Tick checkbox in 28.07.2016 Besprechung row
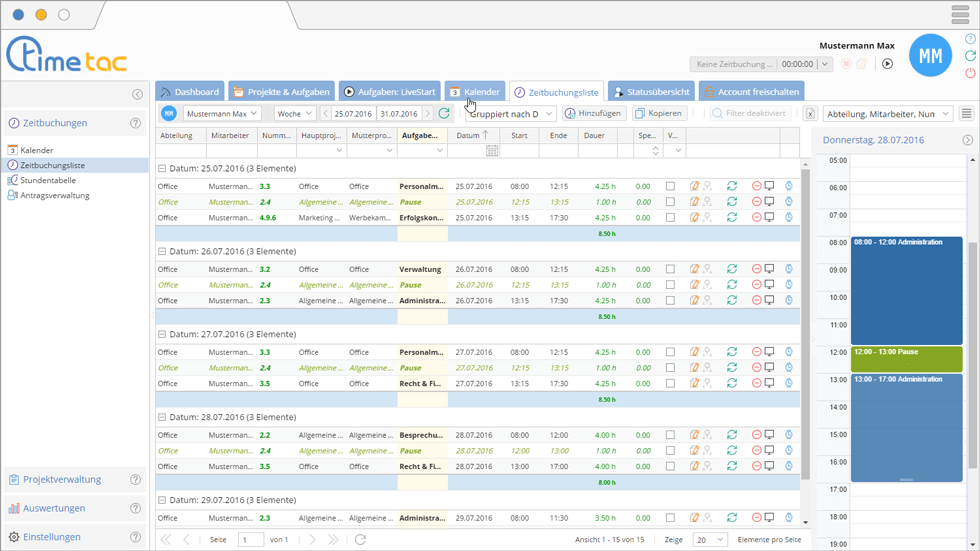Viewport: 980px width, 551px height. coord(670,435)
